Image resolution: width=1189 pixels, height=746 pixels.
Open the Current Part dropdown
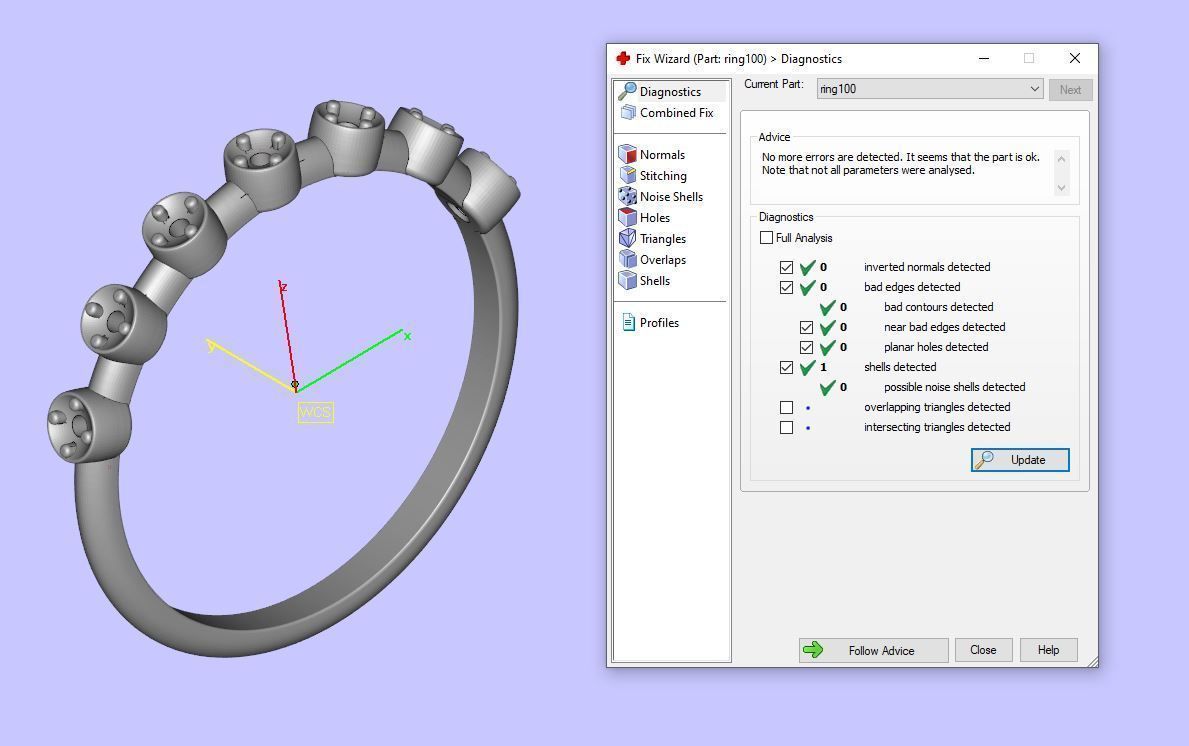point(1034,89)
